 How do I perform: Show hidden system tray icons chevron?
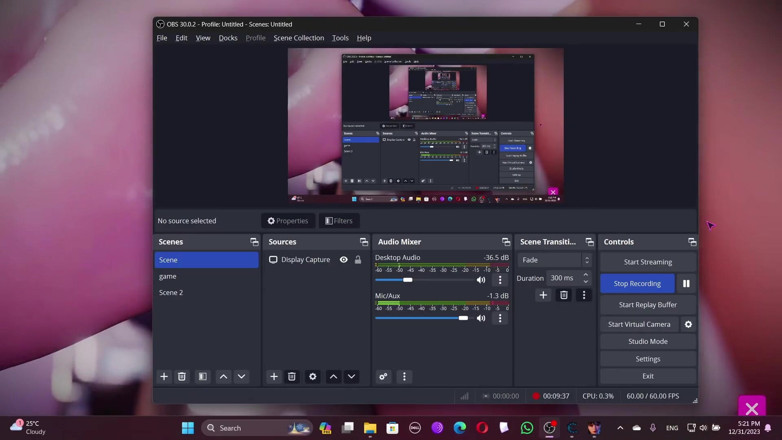point(620,428)
